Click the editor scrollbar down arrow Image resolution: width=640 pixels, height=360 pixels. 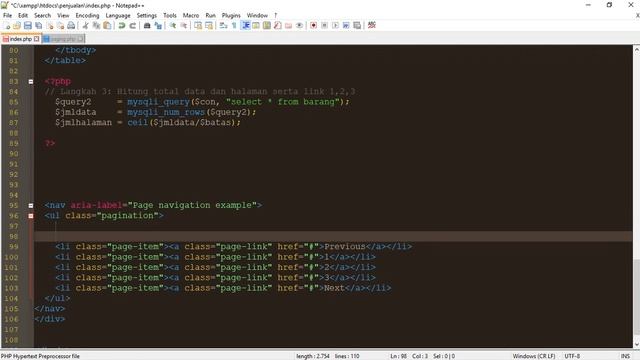click(x=636, y=344)
